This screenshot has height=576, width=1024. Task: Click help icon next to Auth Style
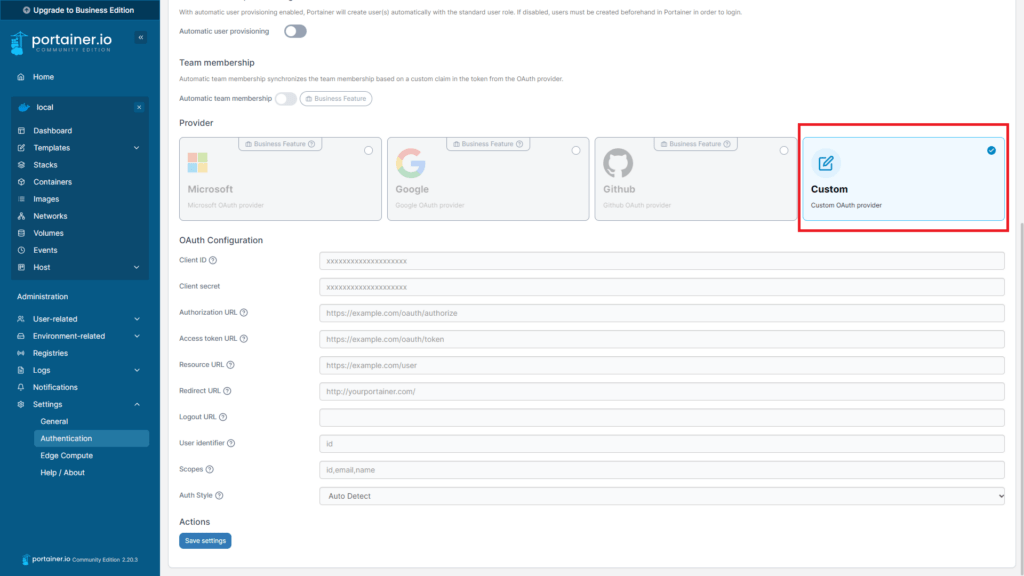[x=219, y=495]
